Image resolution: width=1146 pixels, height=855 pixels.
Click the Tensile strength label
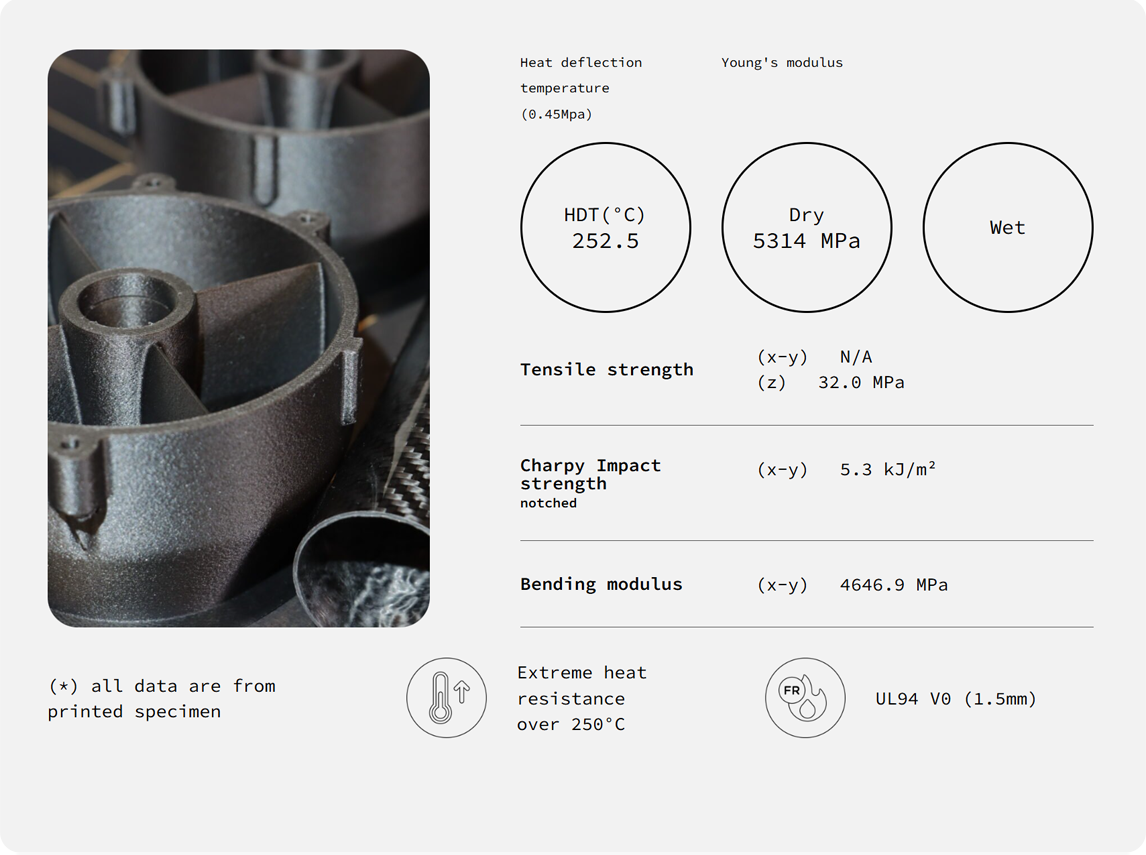606,369
